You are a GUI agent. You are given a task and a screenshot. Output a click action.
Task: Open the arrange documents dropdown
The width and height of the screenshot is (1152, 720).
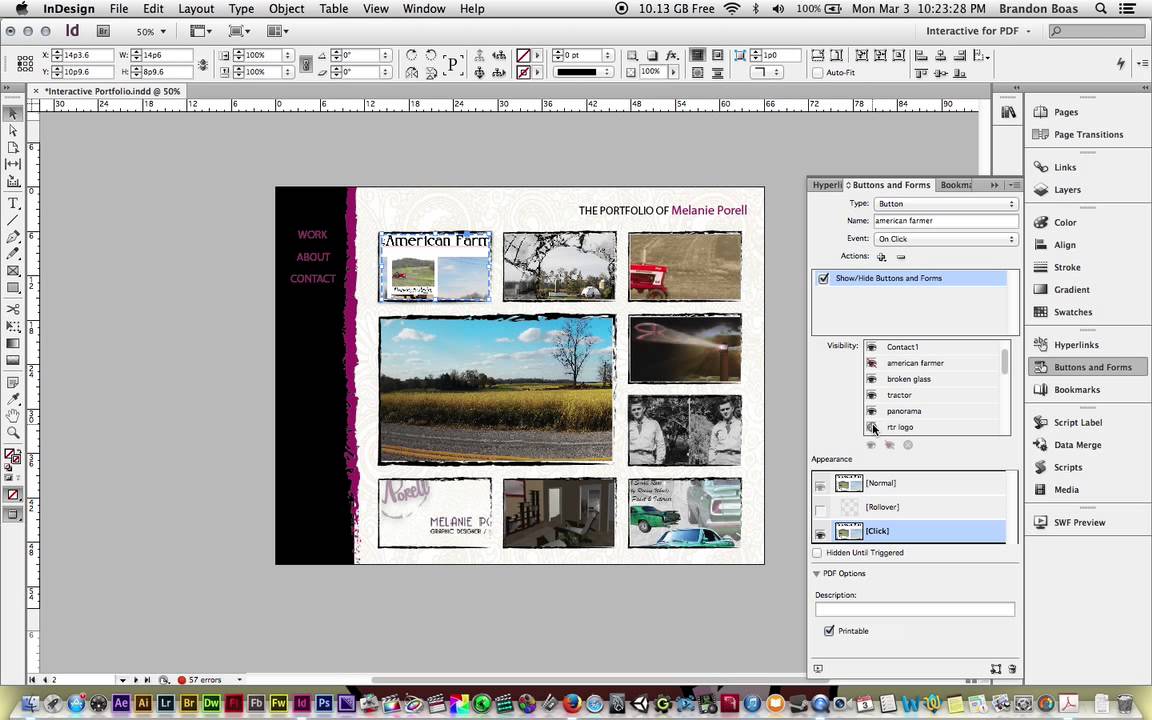(x=277, y=31)
